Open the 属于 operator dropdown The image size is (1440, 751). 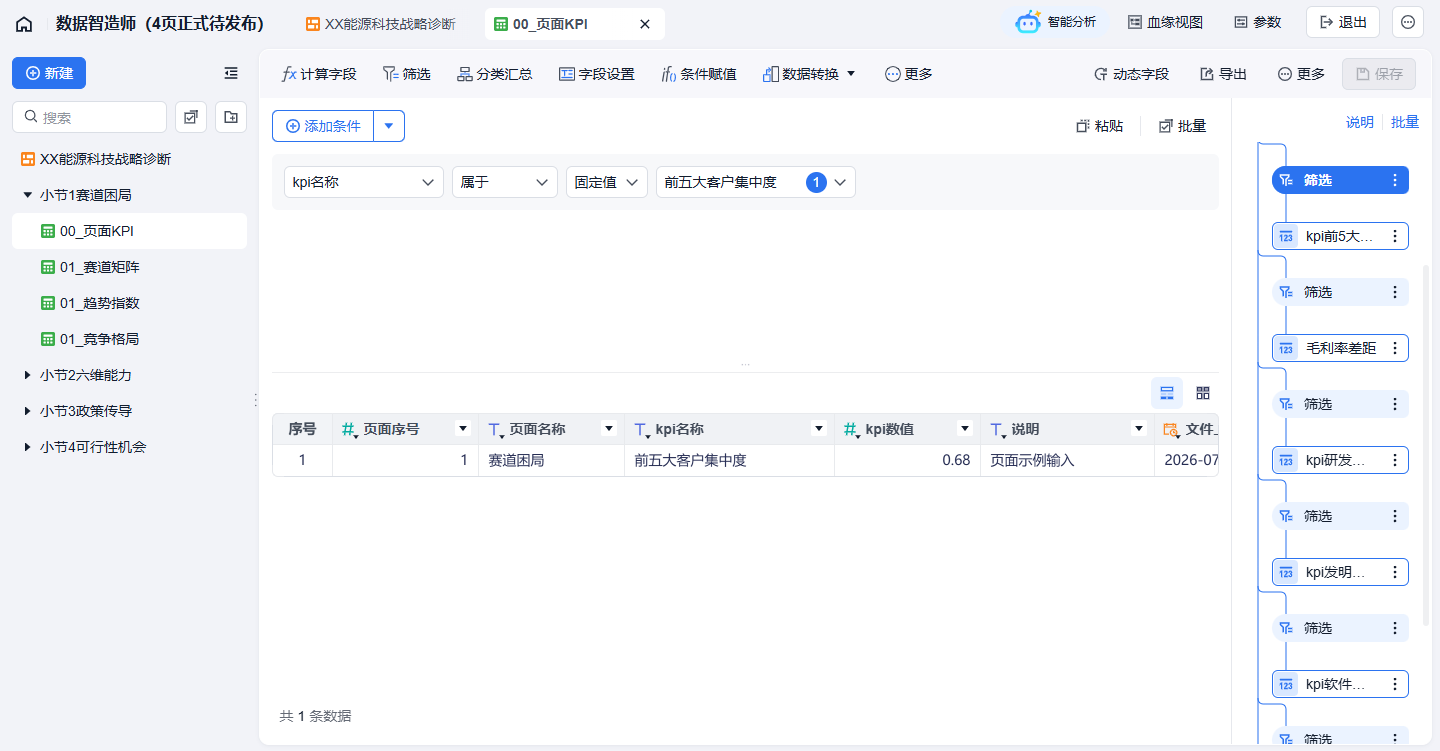tap(505, 182)
